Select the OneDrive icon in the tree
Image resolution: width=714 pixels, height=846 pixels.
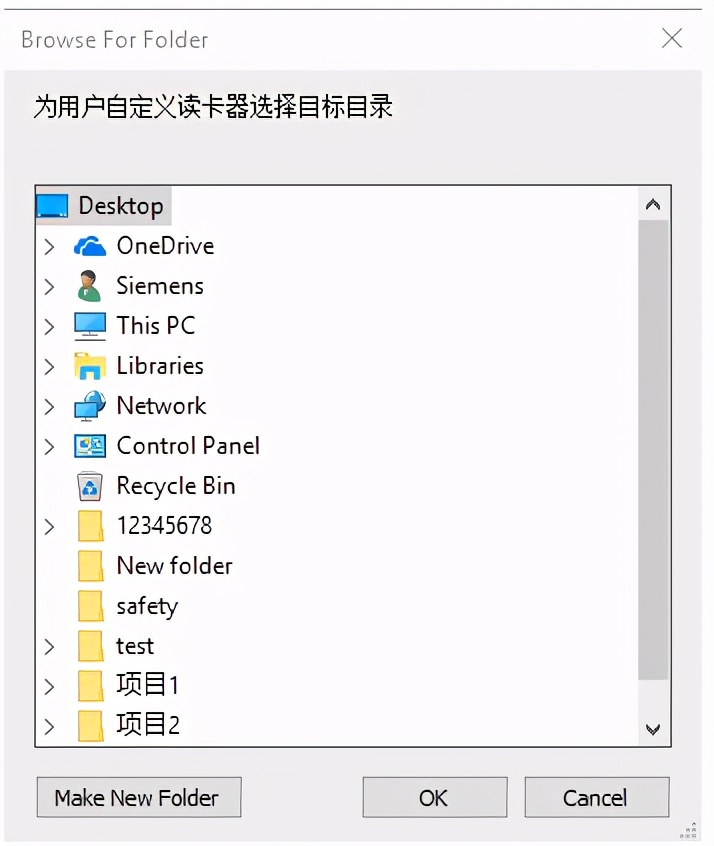pos(91,245)
